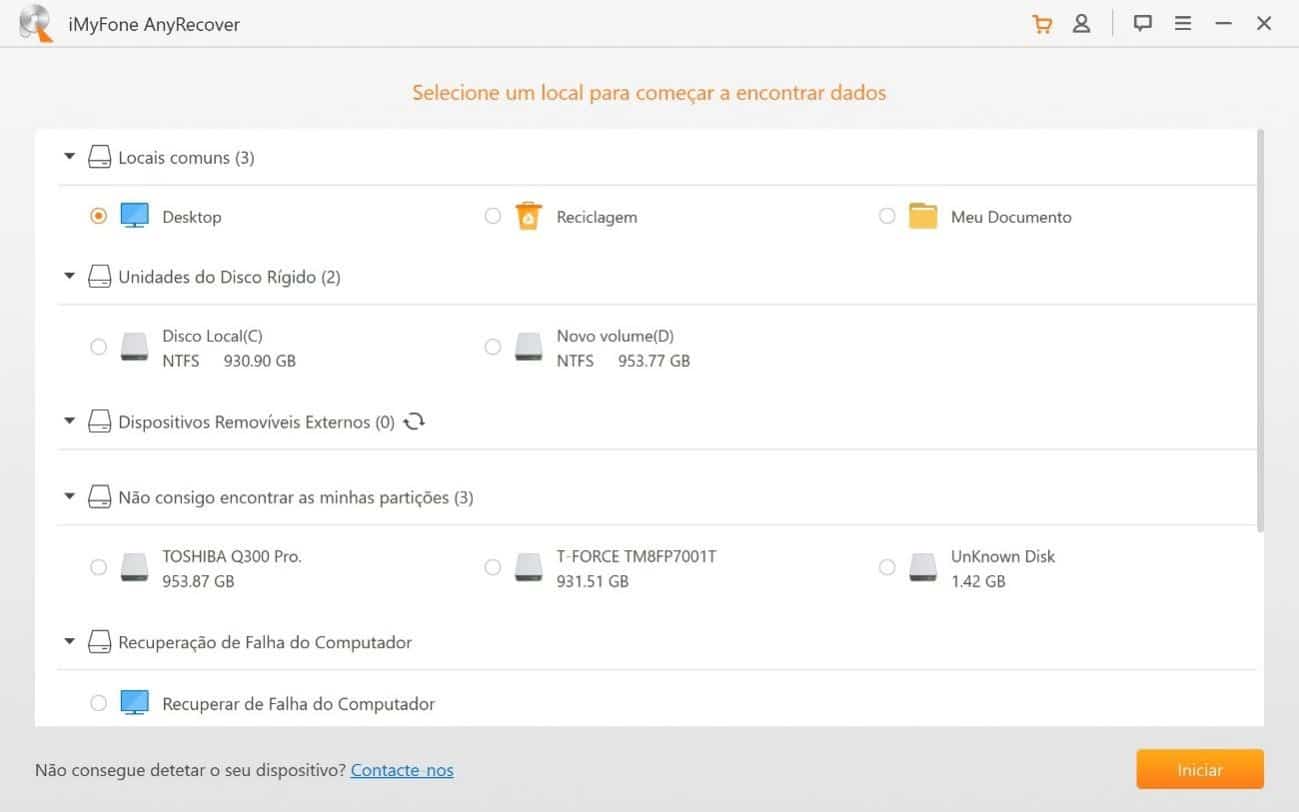This screenshot has height=812, width=1299.
Task: Click the Disco Local(C) drive icon
Action: 135,347
